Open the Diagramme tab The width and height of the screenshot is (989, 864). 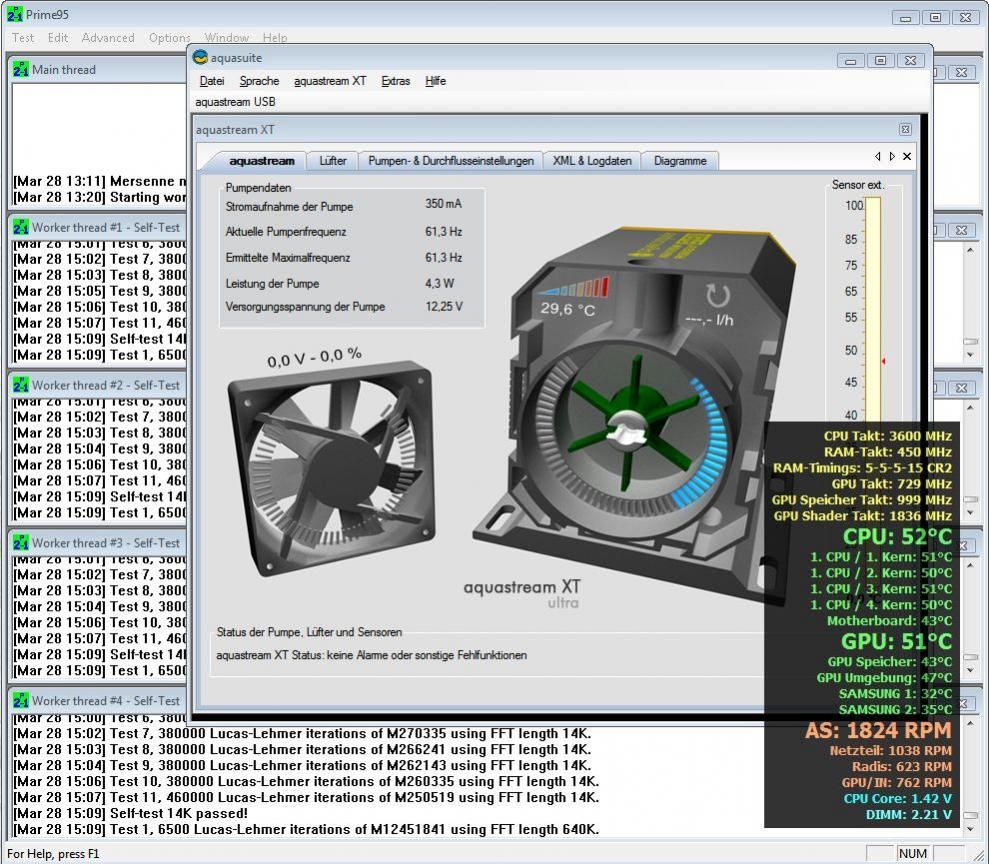point(680,161)
